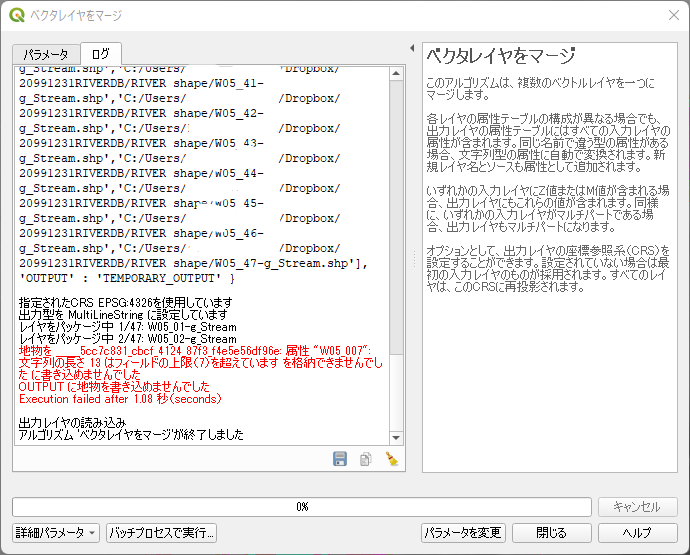
Task: Click the red OUTPUT に地物を書き込めませんでした line
Action: pos(114,386)
